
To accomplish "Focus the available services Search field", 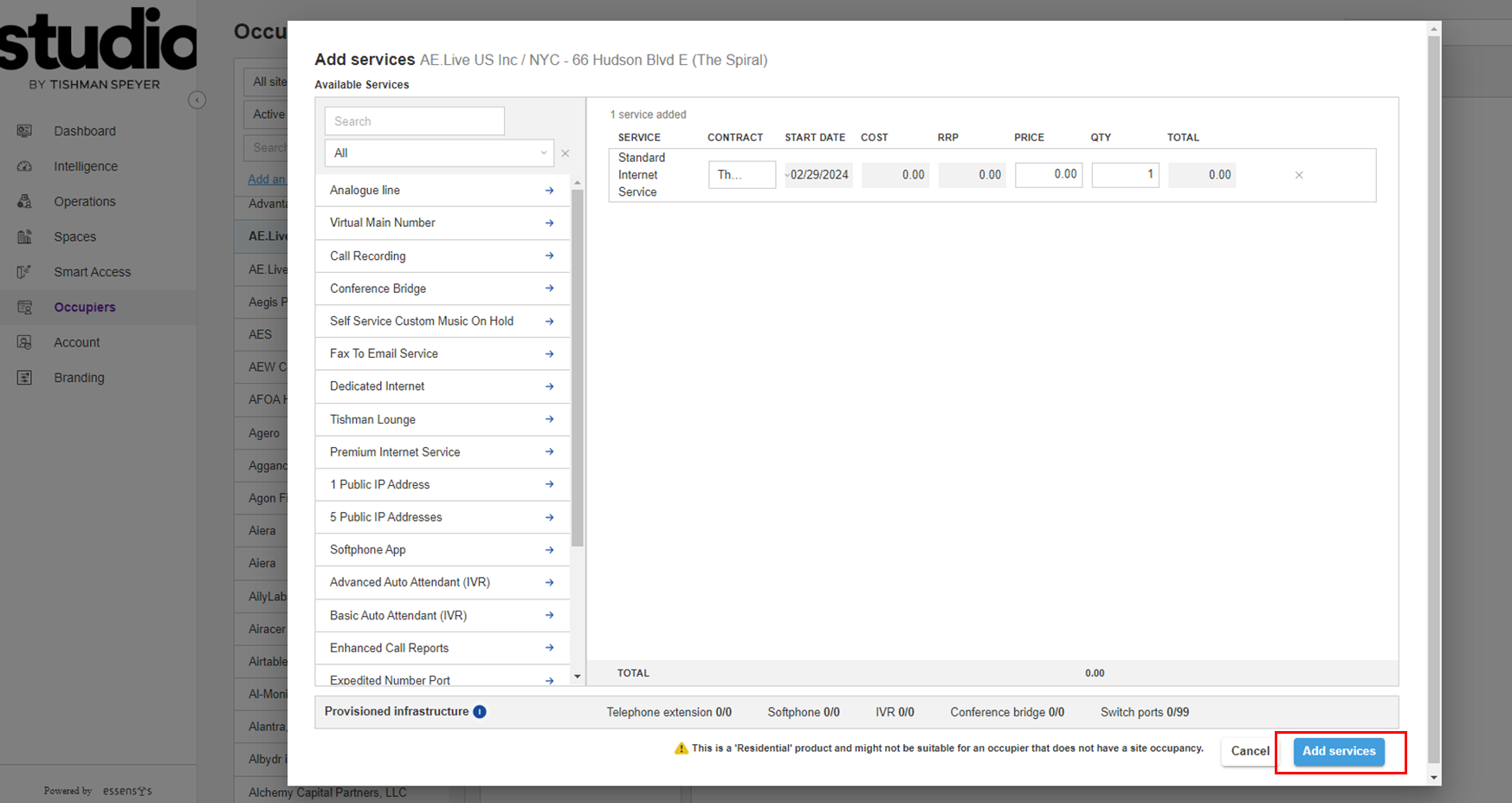I will click(414, 121).
